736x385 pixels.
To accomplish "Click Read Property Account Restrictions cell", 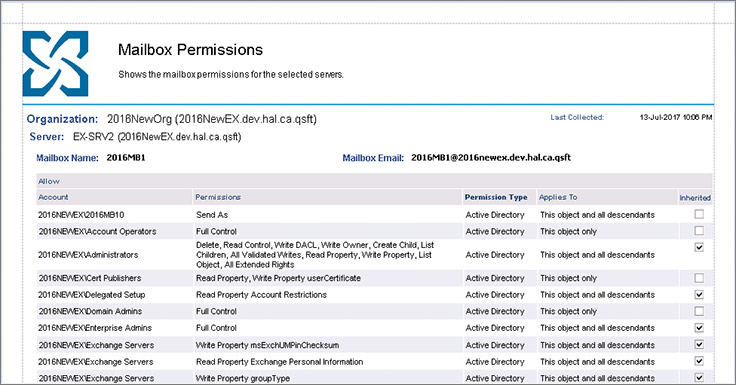I will pos(261,295).
